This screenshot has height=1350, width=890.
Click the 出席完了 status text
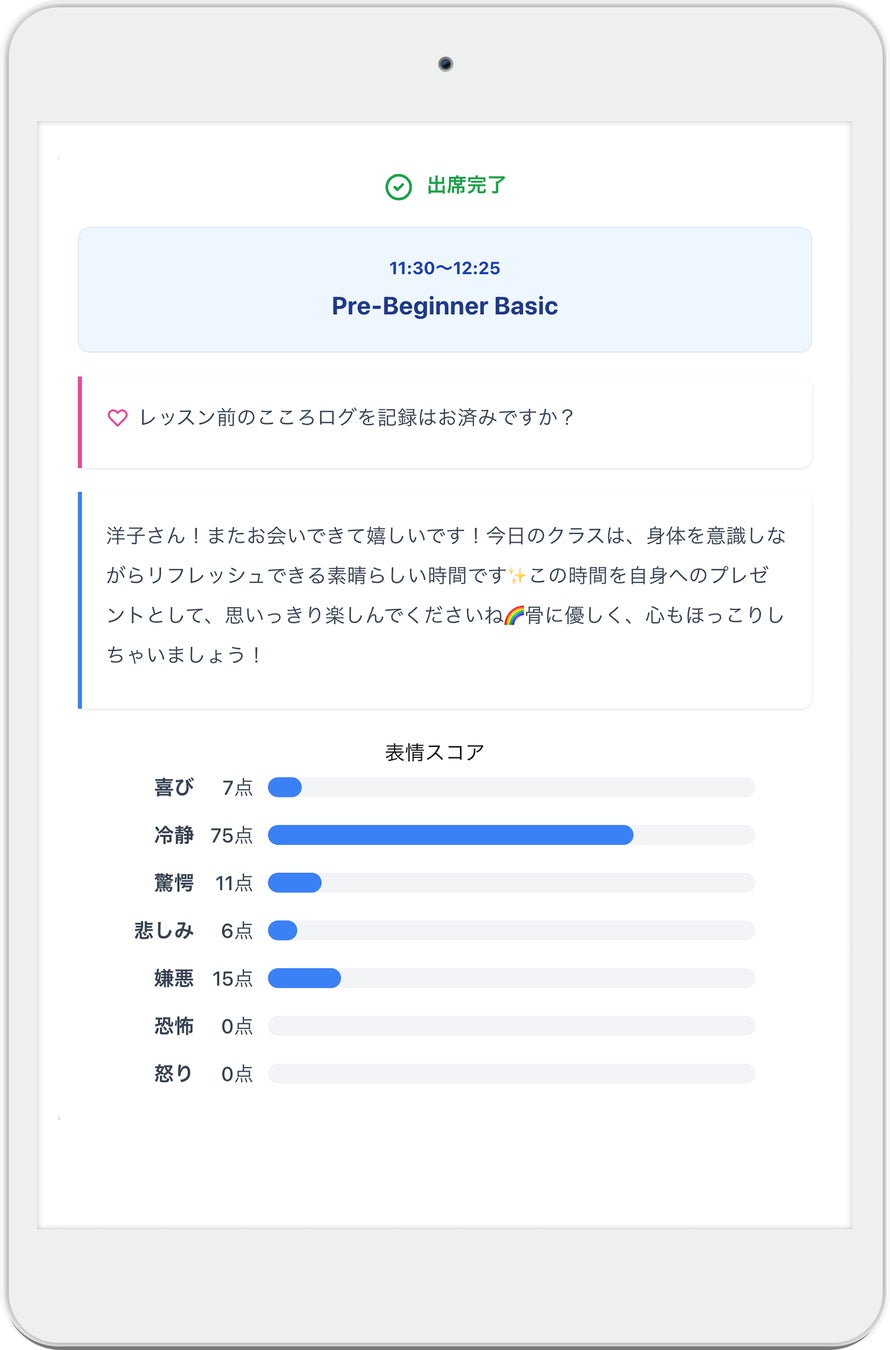point(466,186)
